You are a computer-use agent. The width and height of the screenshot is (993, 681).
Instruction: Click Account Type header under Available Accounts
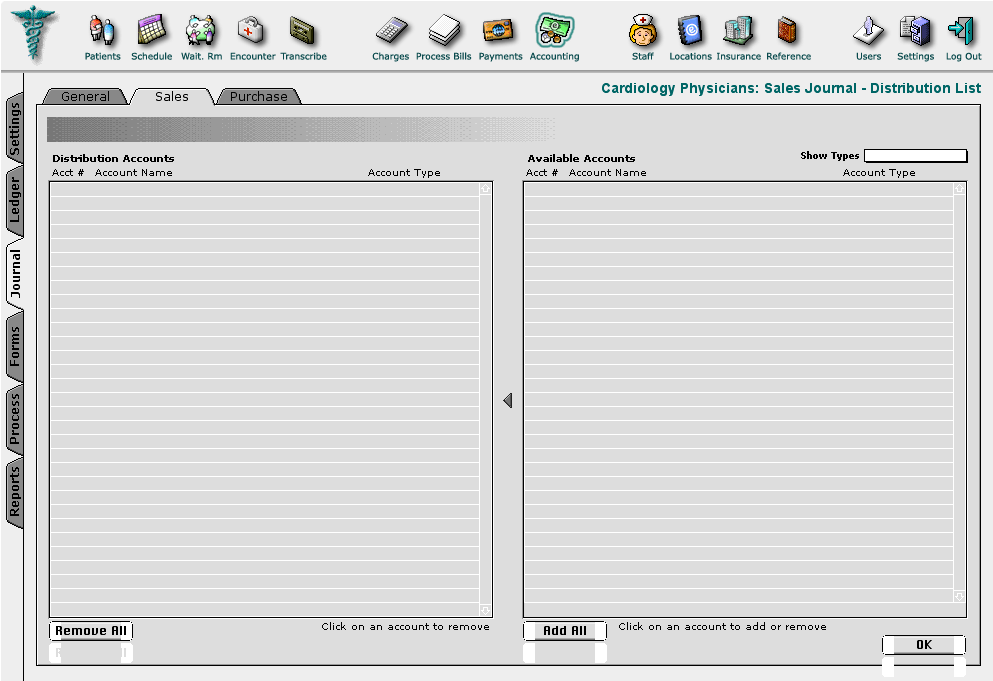[879, 172]
